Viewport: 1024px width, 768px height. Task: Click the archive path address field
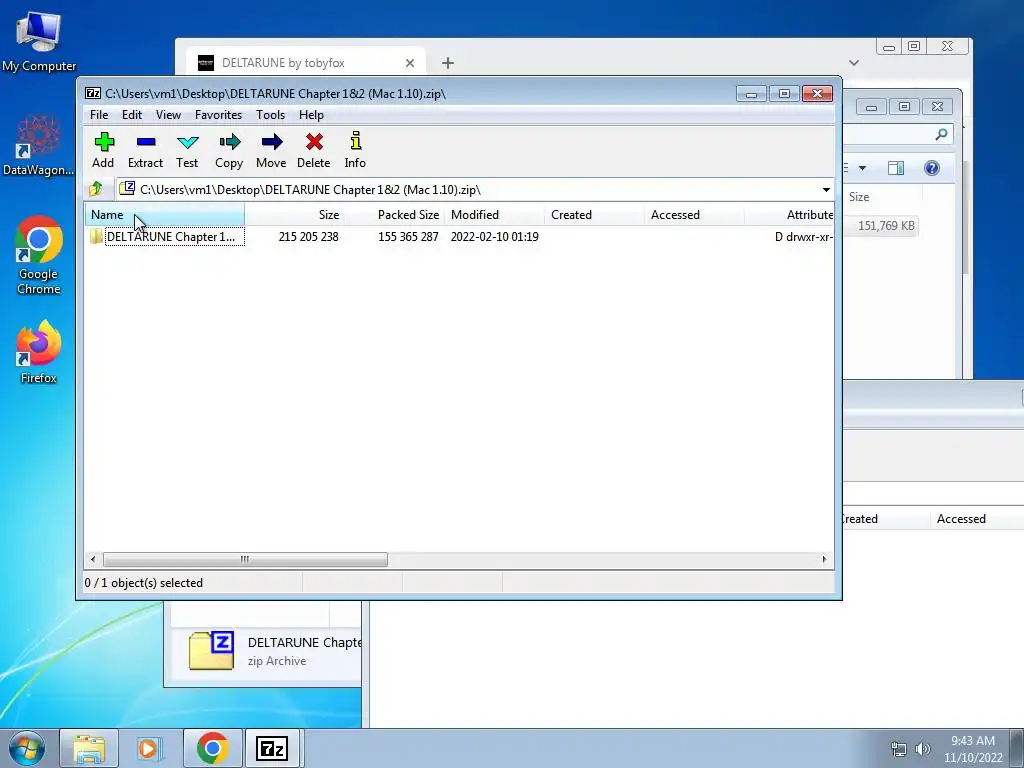(468, 190)
